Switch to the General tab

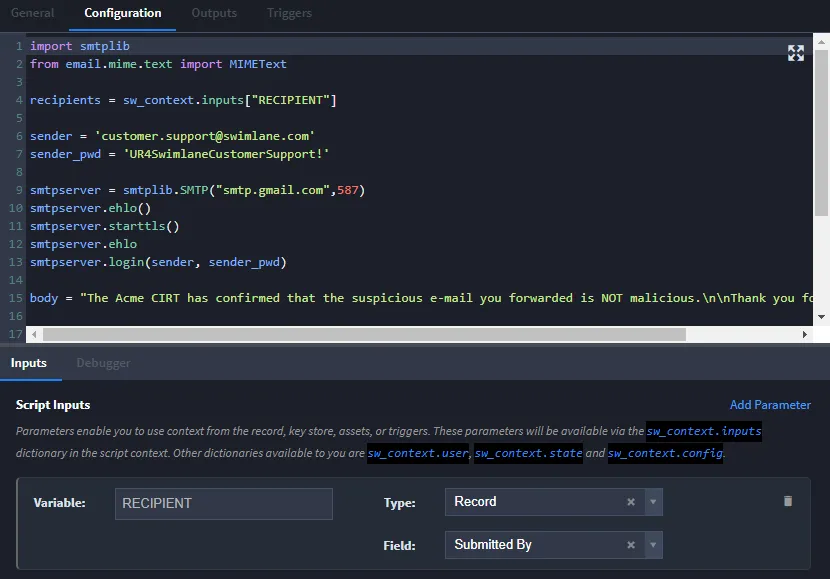pos(32,13)
